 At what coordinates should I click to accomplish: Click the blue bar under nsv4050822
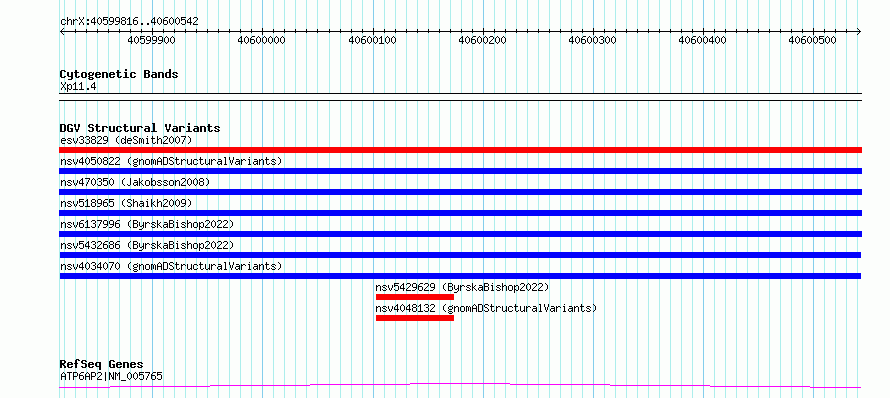tap(460, 171)
